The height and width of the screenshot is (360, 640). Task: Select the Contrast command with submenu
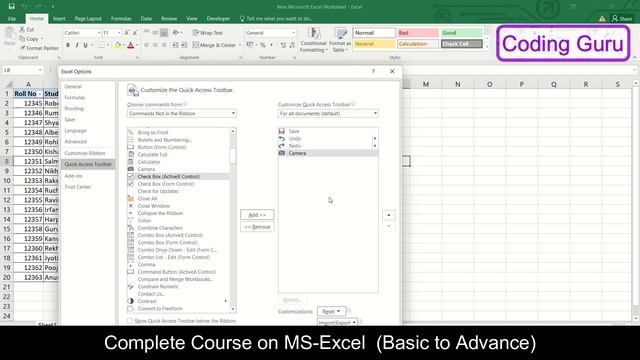click(x=178, y=301)
